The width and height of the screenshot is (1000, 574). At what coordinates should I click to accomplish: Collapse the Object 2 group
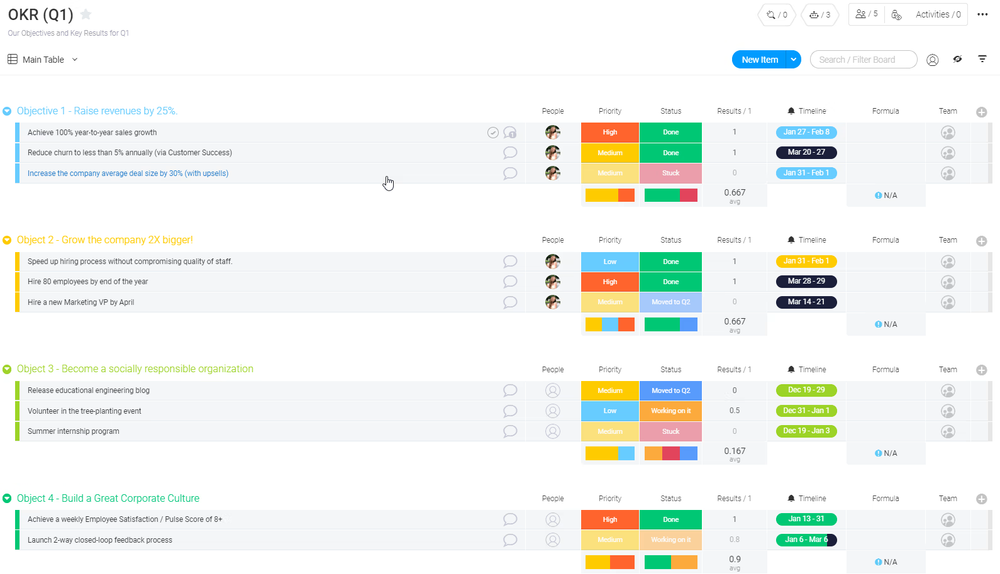7,240
